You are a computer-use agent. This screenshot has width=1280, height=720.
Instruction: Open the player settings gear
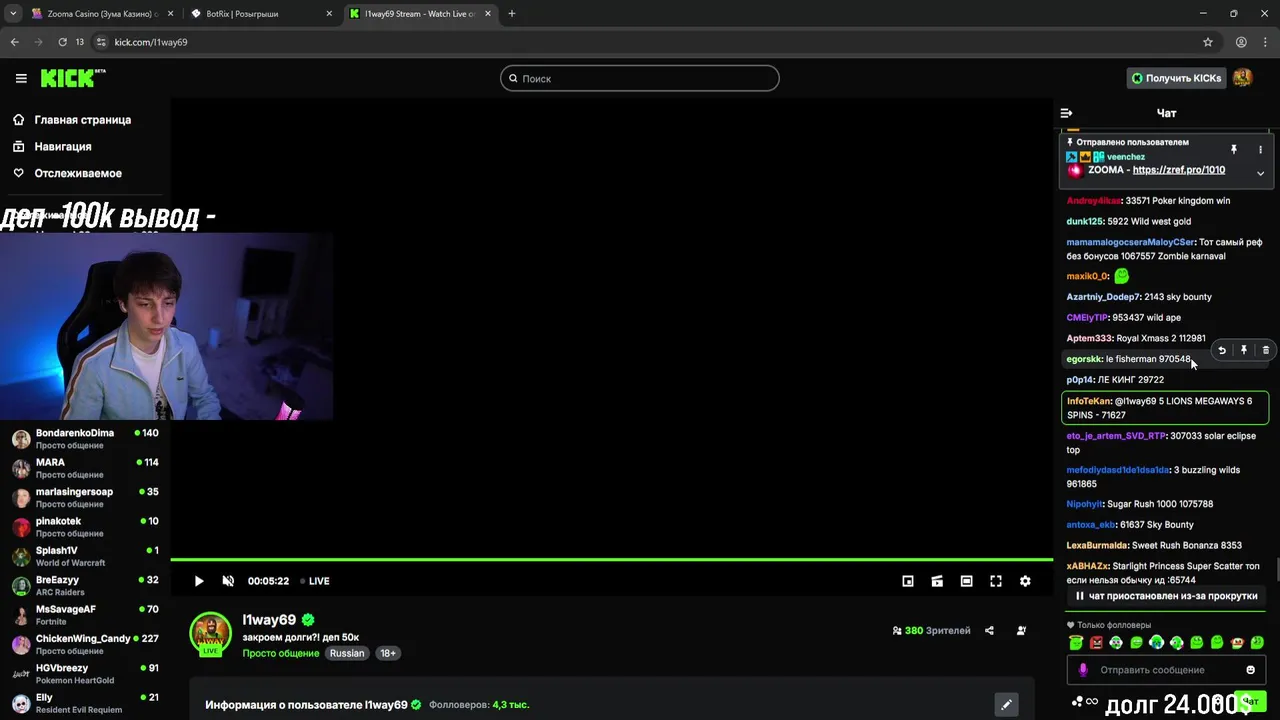tap(1025, 581)
